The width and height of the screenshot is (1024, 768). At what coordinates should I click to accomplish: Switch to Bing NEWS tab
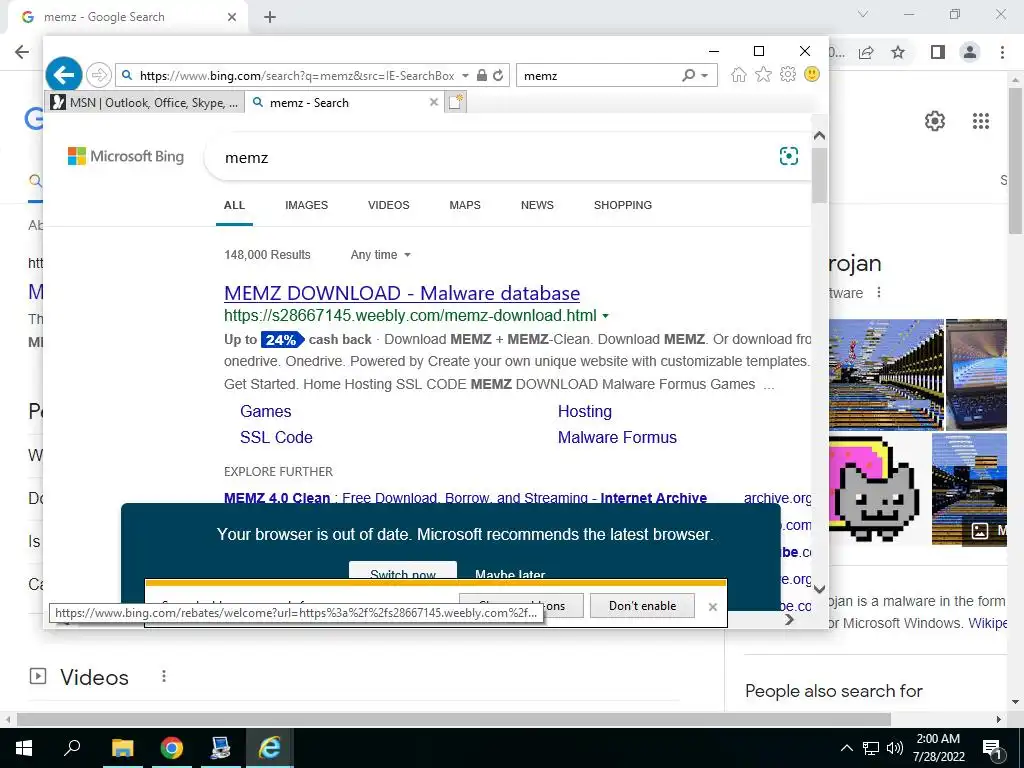(x=537, y=205)
